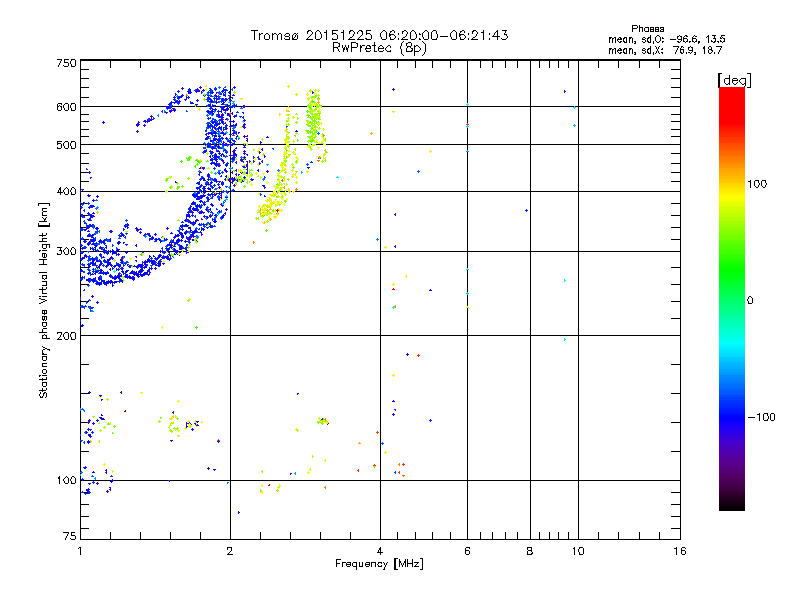Click the 'mean, sd,O: -96.6, 13.5' line
Screen dimensions: 800x600
666,39
